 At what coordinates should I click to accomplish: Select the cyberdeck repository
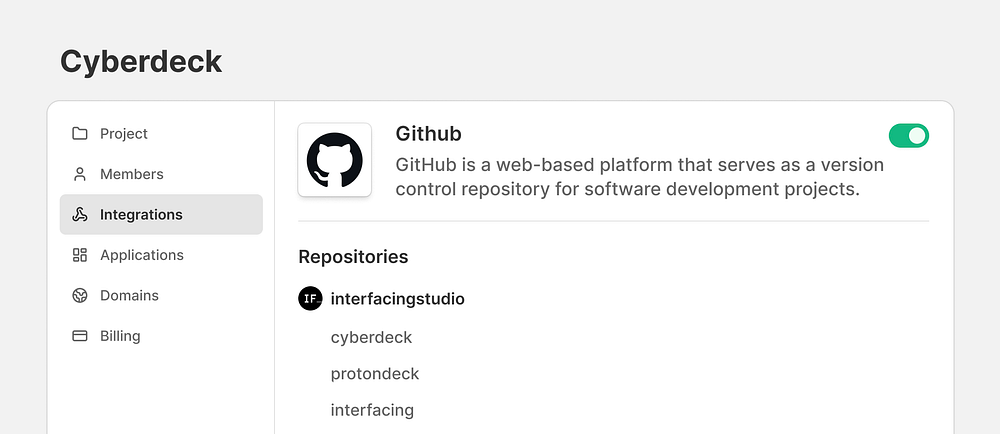371,337
